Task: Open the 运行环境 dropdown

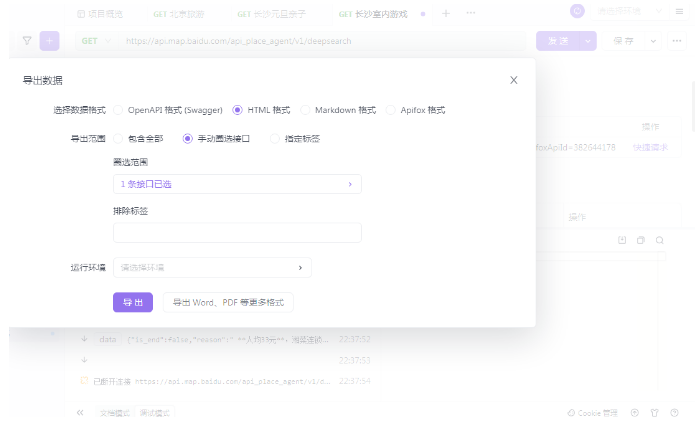Action: (212, 268)
